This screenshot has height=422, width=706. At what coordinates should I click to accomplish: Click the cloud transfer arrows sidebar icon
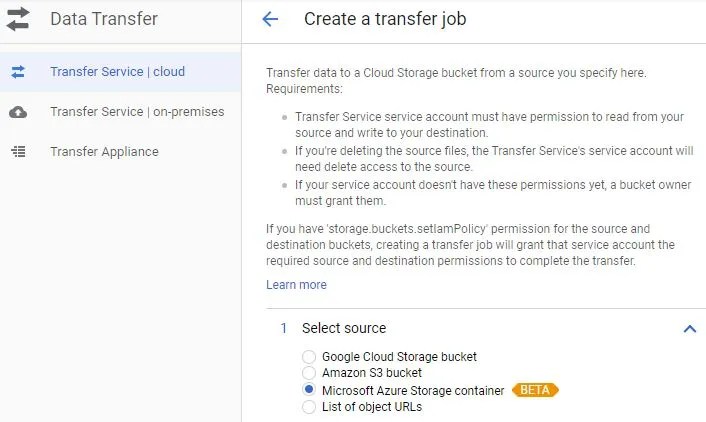point(18,72)
